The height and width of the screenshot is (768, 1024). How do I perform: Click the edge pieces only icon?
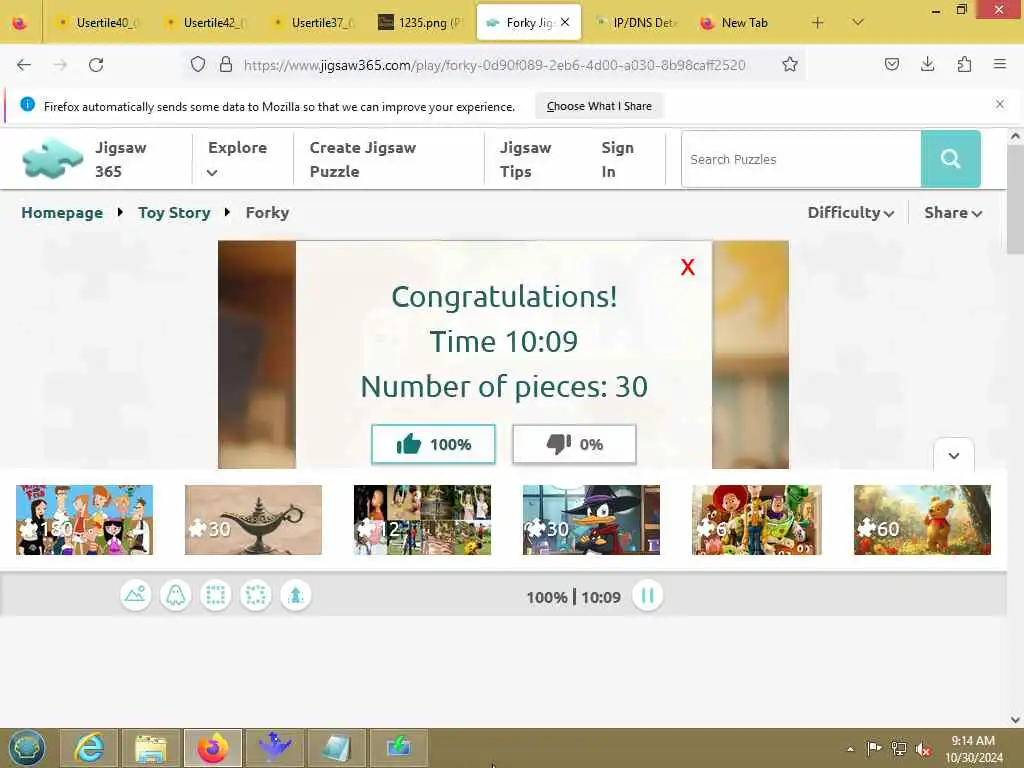click(216, 596)
